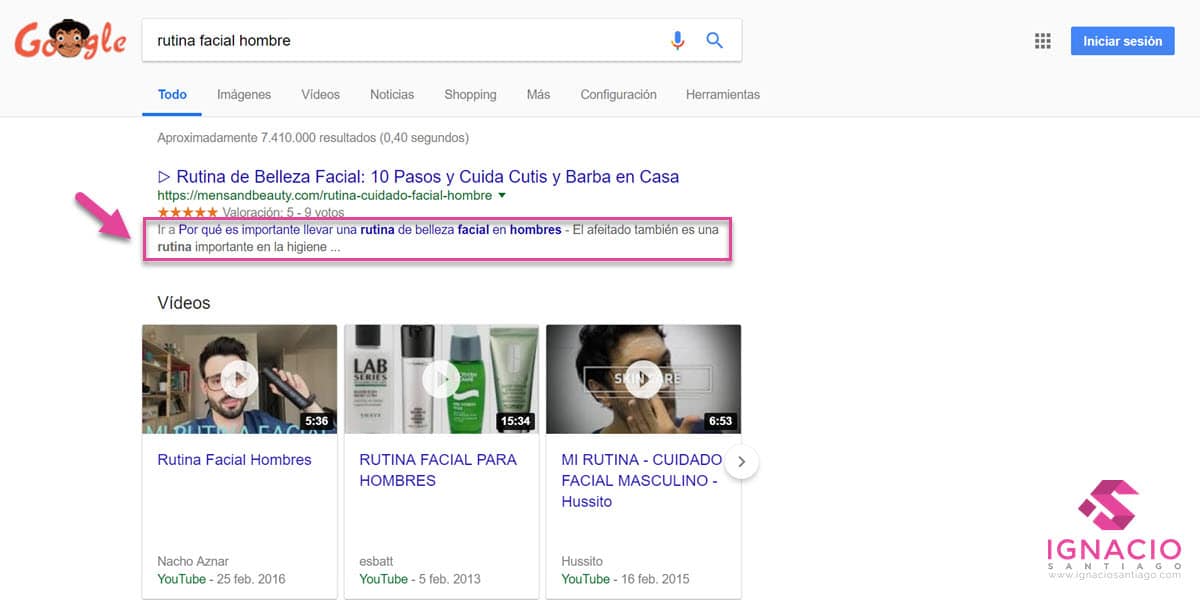
Task: Play the Nacho Aznar video thumbnail
Action: 240,378
